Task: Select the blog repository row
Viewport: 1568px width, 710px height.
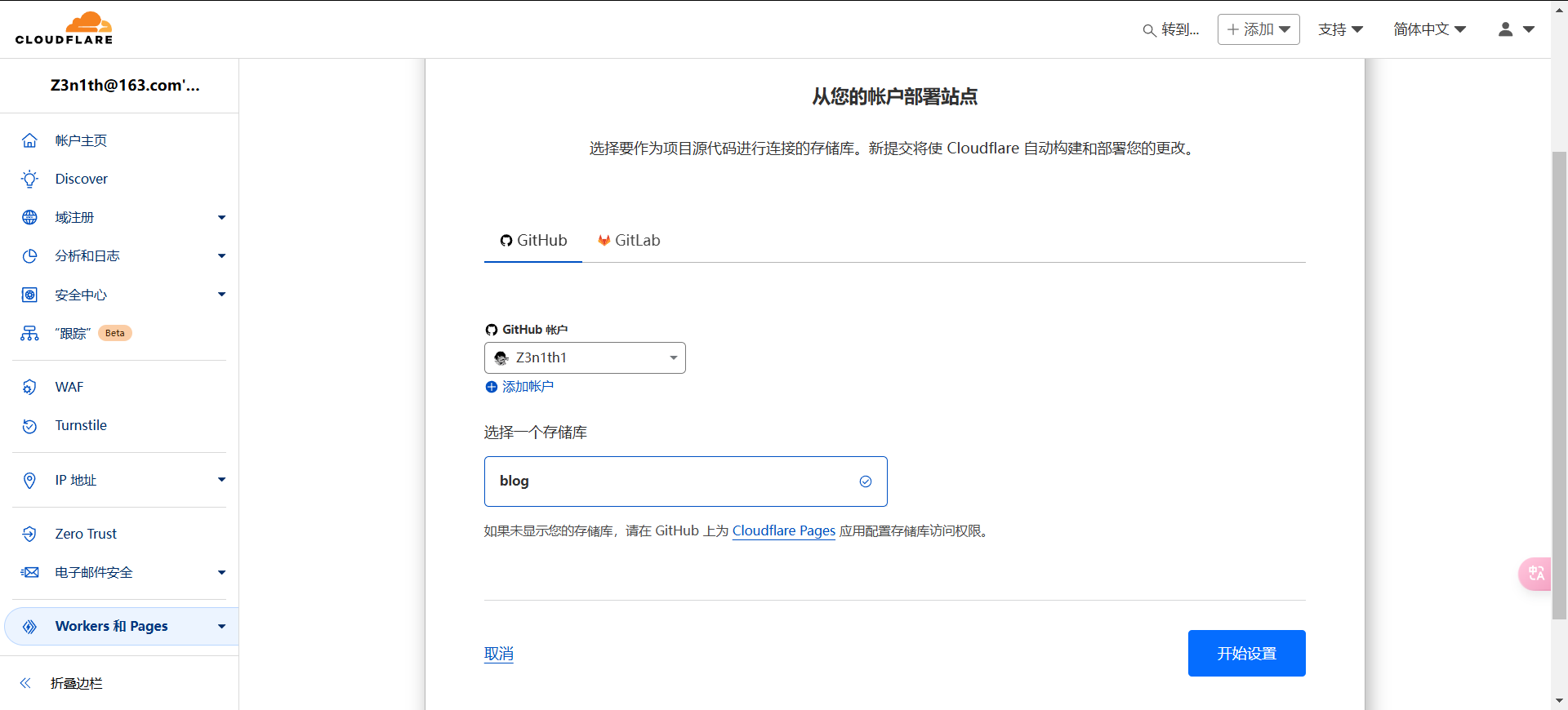Action: [686, 481]
